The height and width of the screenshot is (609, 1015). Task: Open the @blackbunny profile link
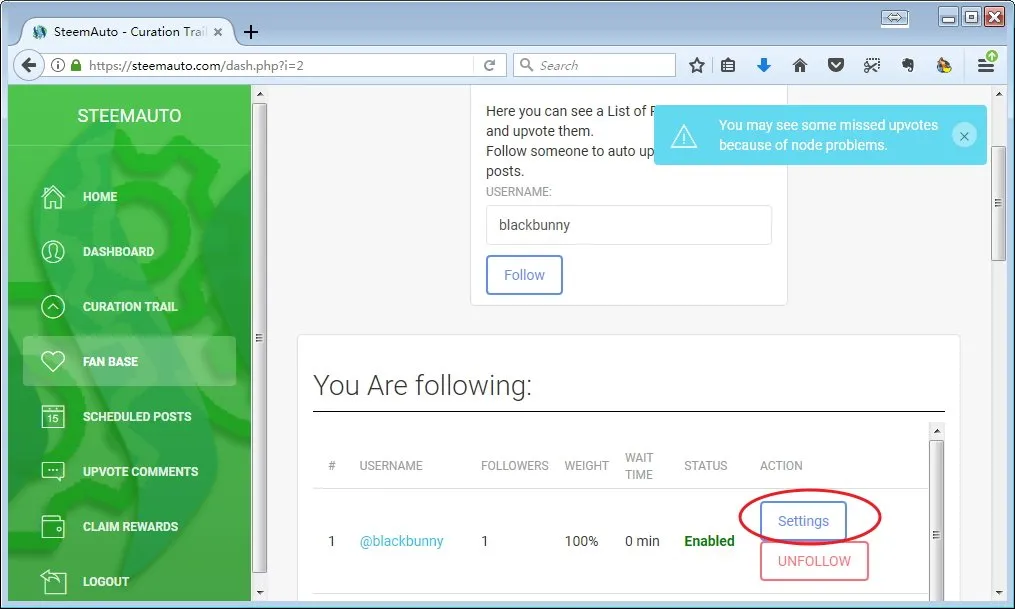401,541
